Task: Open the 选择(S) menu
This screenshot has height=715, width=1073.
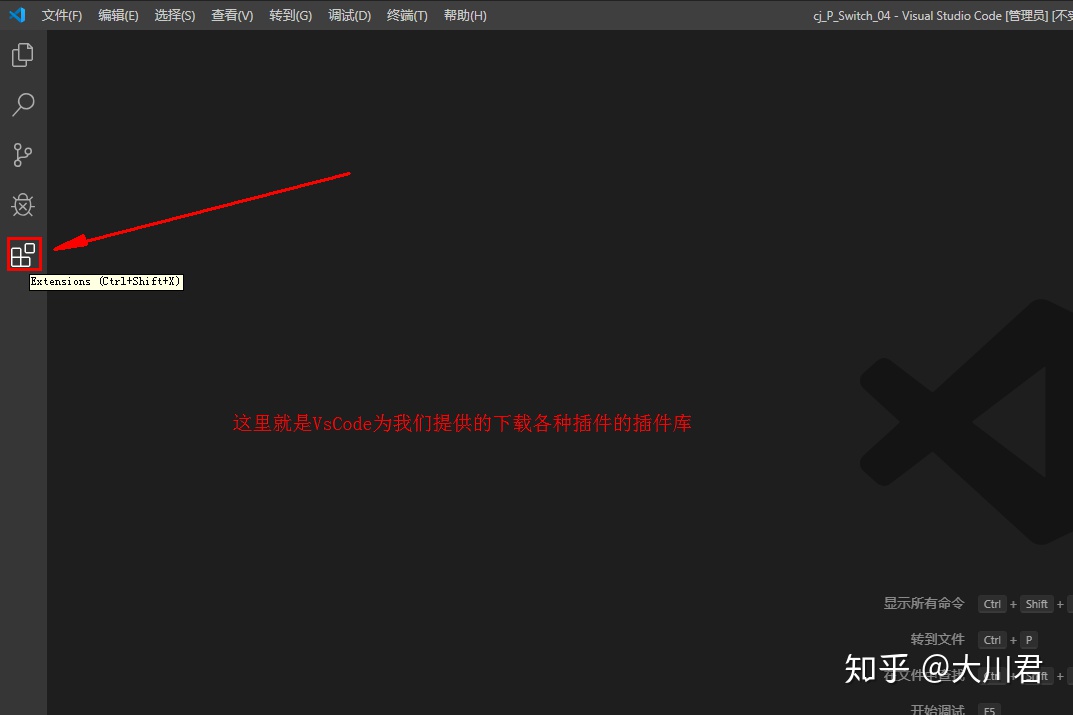Action: [x=174, y=15]
